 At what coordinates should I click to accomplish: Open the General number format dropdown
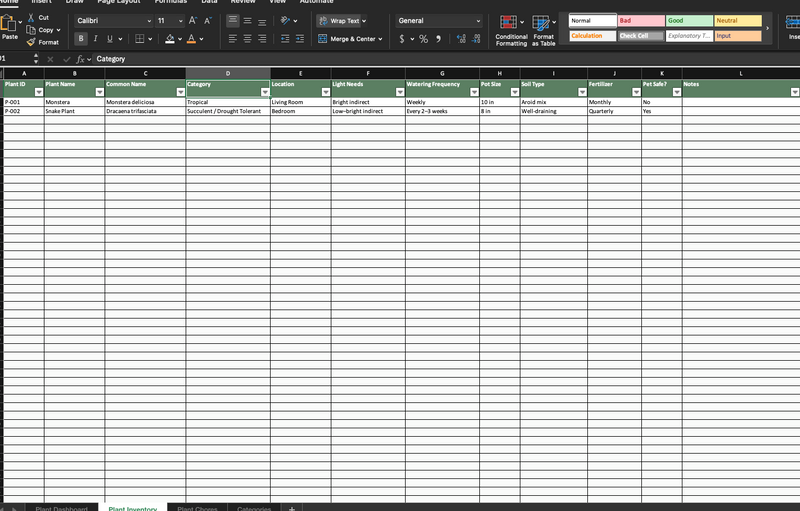(439, 21)
